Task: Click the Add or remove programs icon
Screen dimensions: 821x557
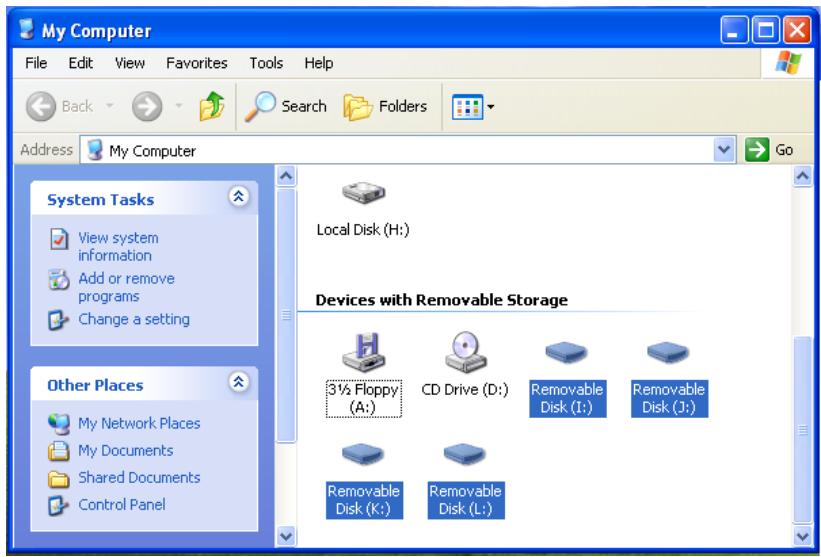Action: point(59,280)
